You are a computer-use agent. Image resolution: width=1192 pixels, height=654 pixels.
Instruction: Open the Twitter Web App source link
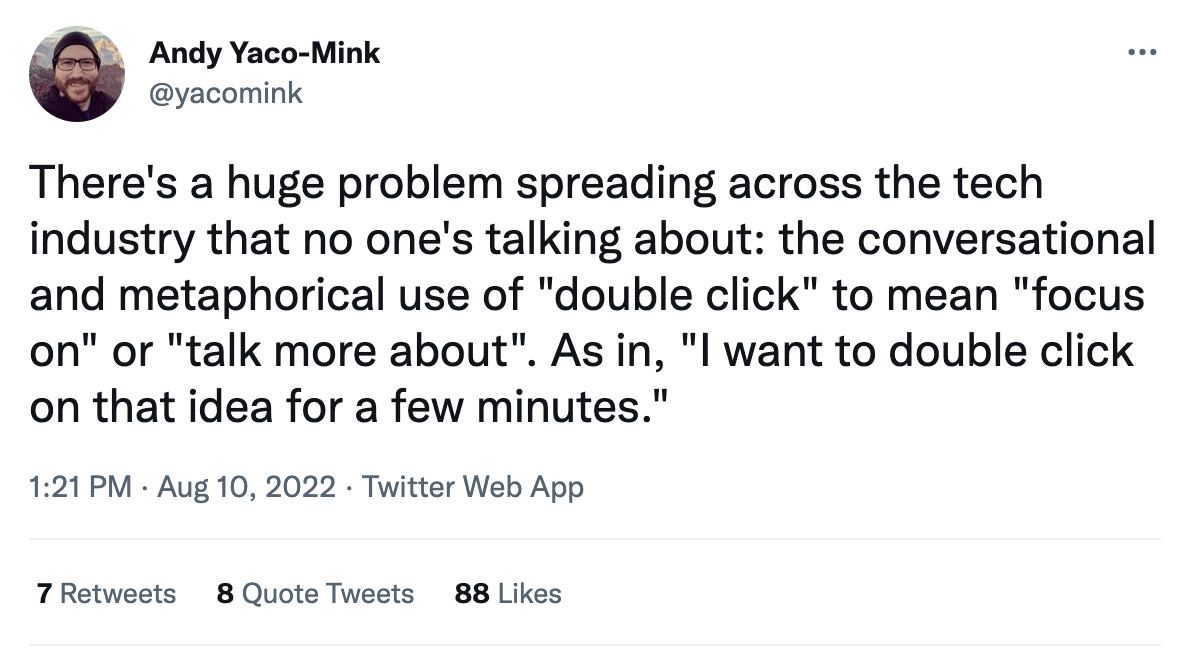(472, 487)
